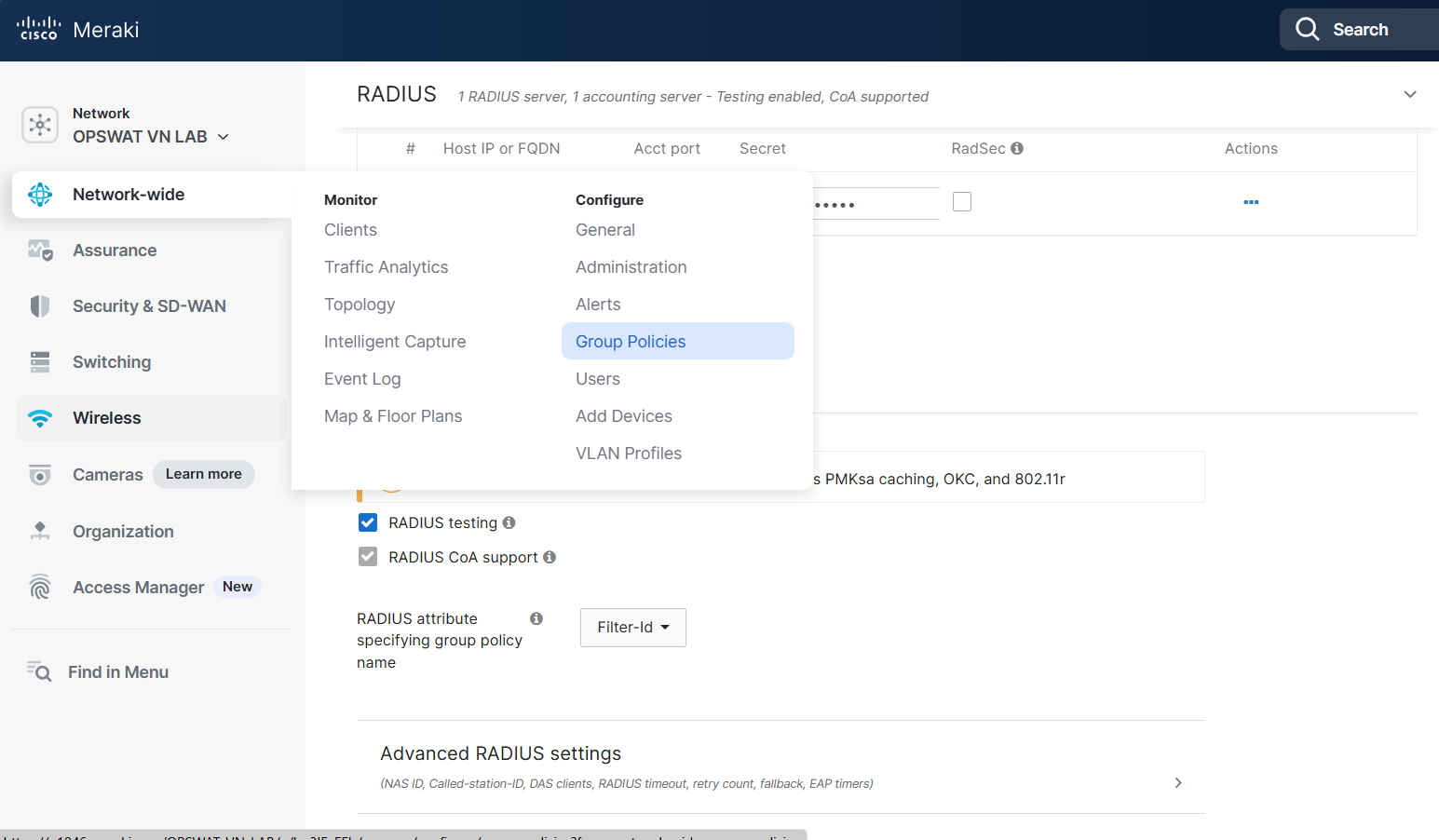This screenshot has width=1439, height=840.
Task: Click the Configure heading in flyout menu
Action: click(x=609, y=200)
